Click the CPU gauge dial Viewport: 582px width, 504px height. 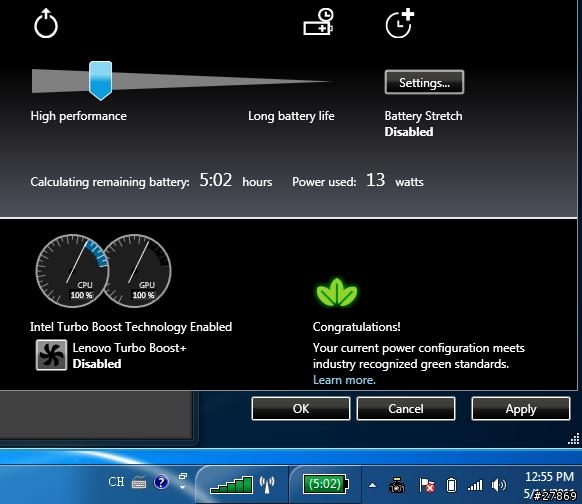[72, 271]
